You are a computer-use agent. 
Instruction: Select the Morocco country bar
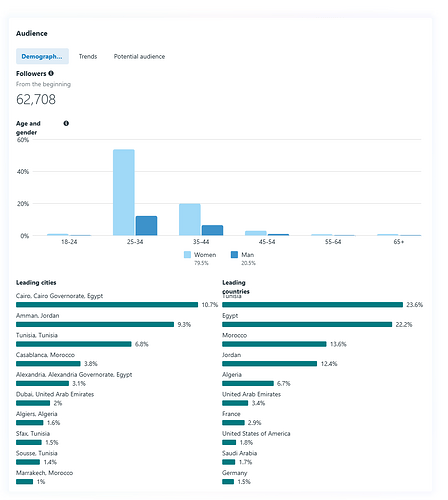click(274, 344)
